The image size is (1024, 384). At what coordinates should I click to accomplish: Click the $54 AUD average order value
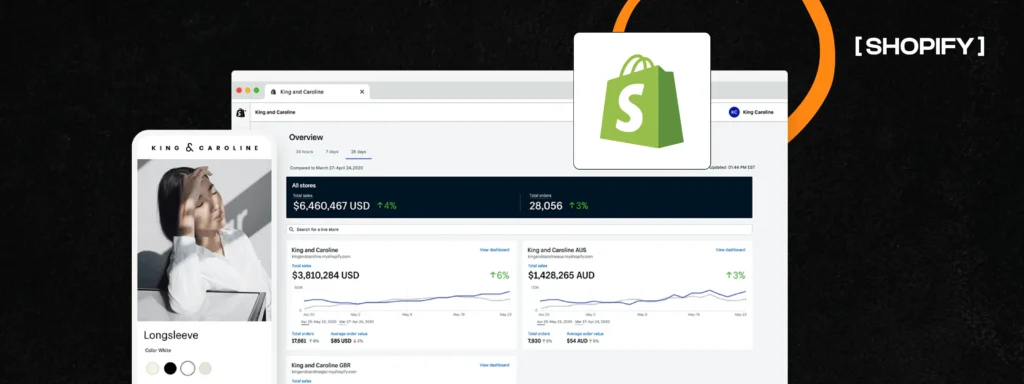tap(577, 341)
